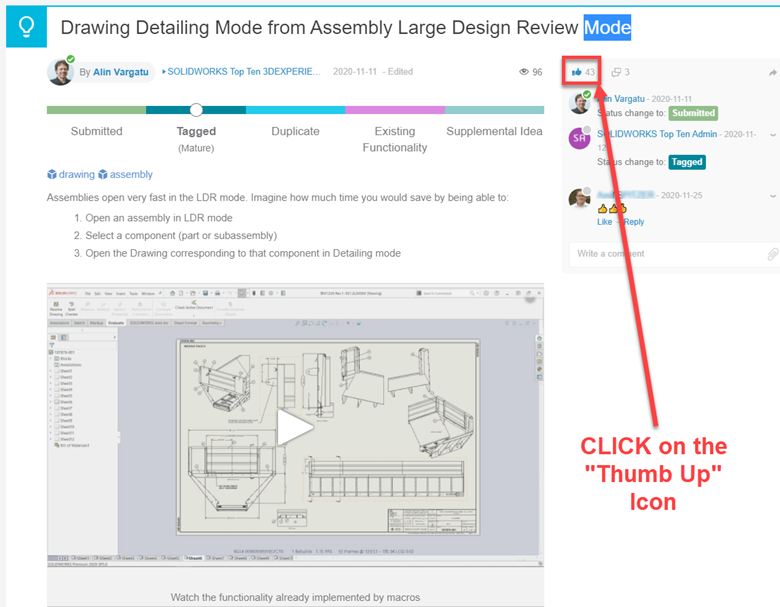Click the green Submitted status segment
This screenshot has width=780, height=607.
97,110
